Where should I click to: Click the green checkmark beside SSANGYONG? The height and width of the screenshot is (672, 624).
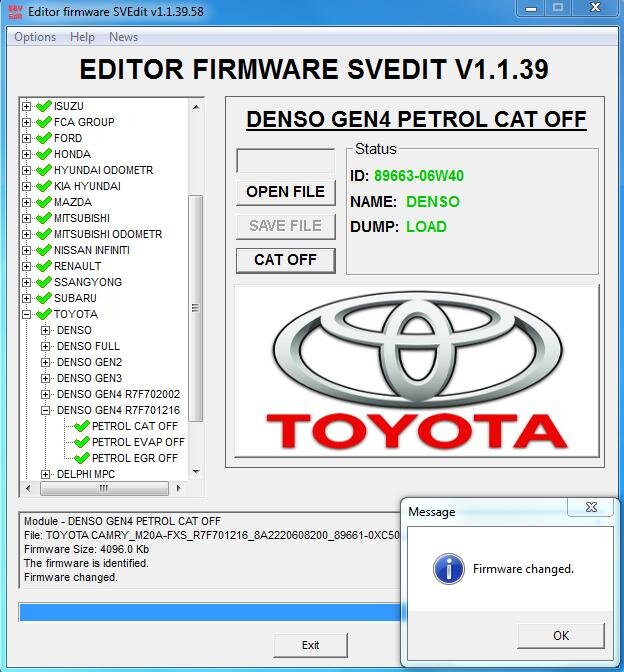pyautogui.click(x=43, y=282)
